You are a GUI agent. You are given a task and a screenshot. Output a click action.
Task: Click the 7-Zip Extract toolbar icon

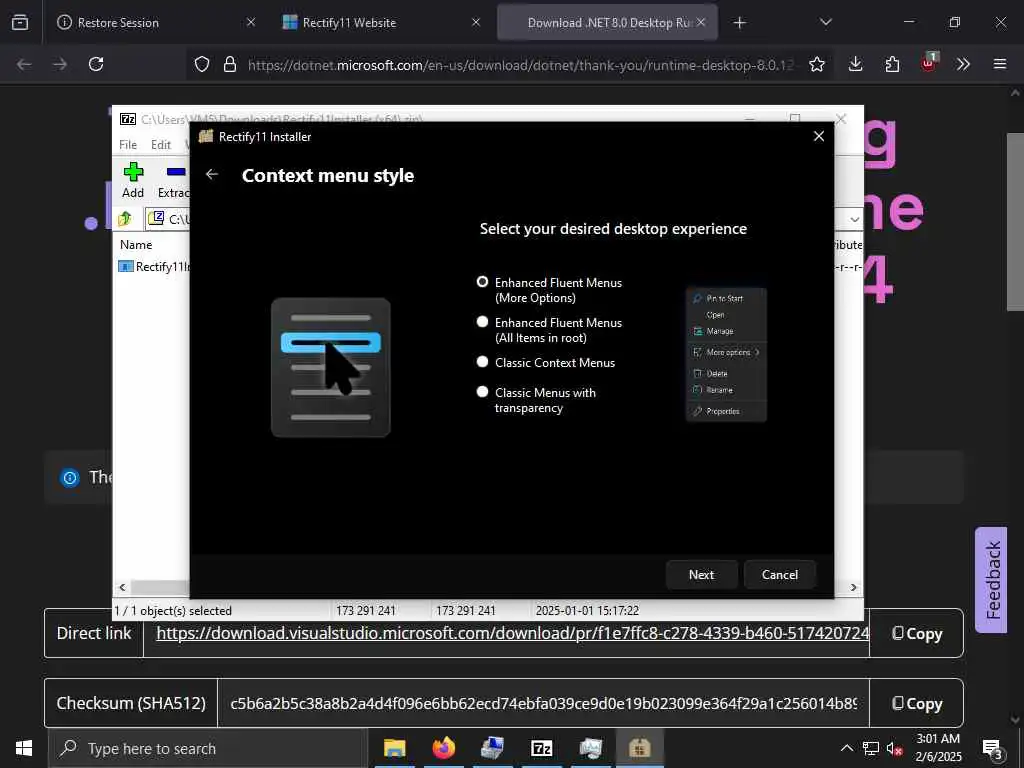[174, 180]
